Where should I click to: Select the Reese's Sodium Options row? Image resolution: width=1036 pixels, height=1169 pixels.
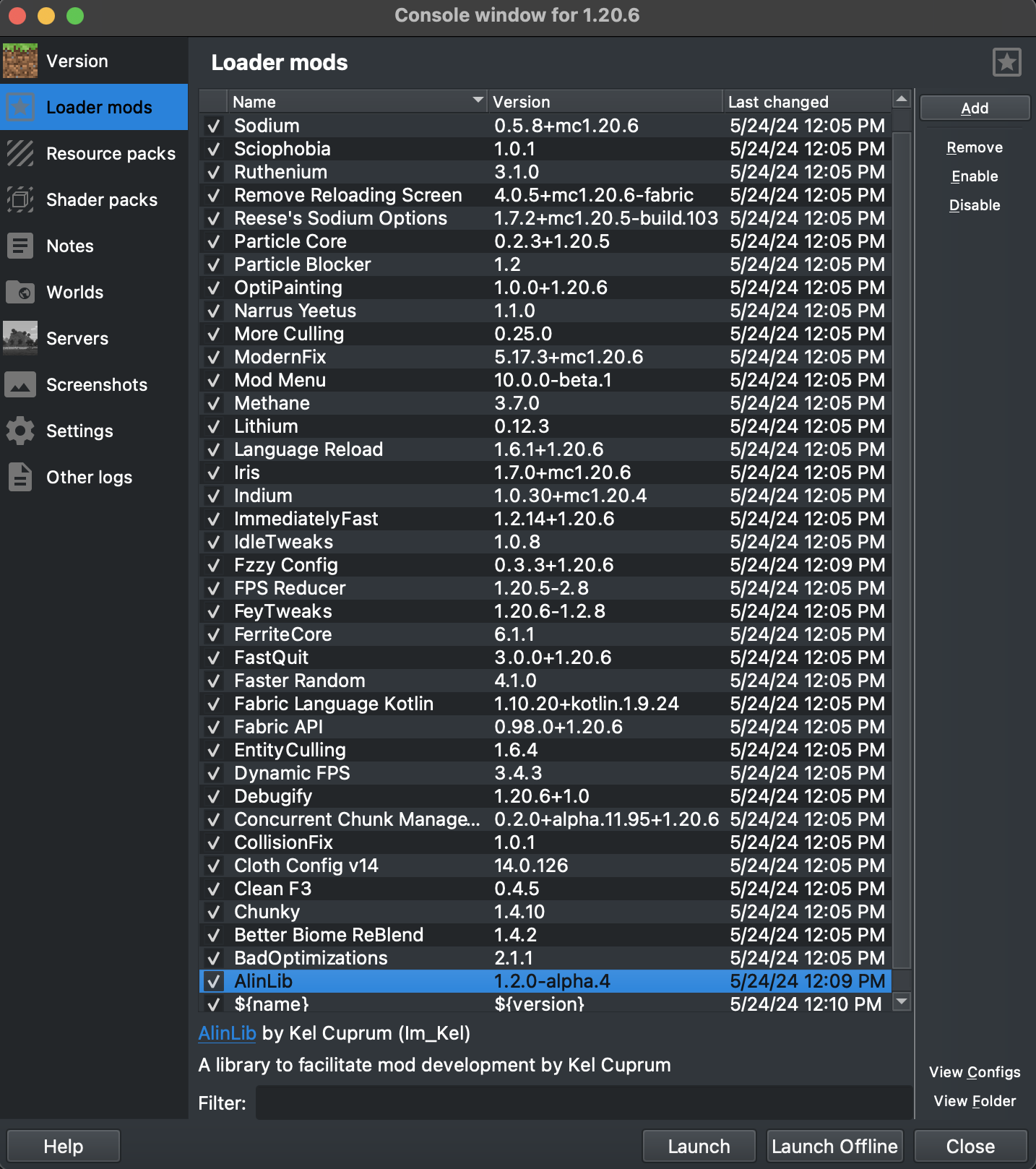(x=545, y=218)
